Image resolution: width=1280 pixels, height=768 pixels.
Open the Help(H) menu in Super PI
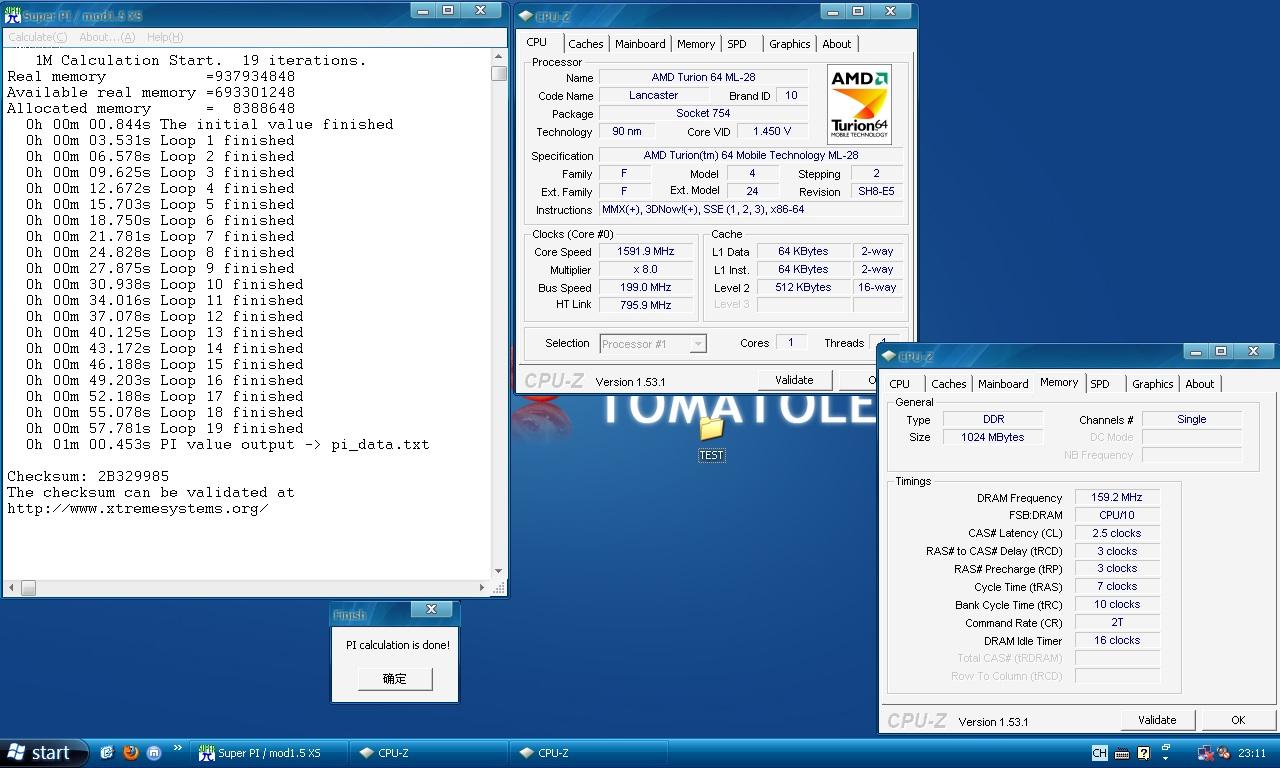(165, 37)
